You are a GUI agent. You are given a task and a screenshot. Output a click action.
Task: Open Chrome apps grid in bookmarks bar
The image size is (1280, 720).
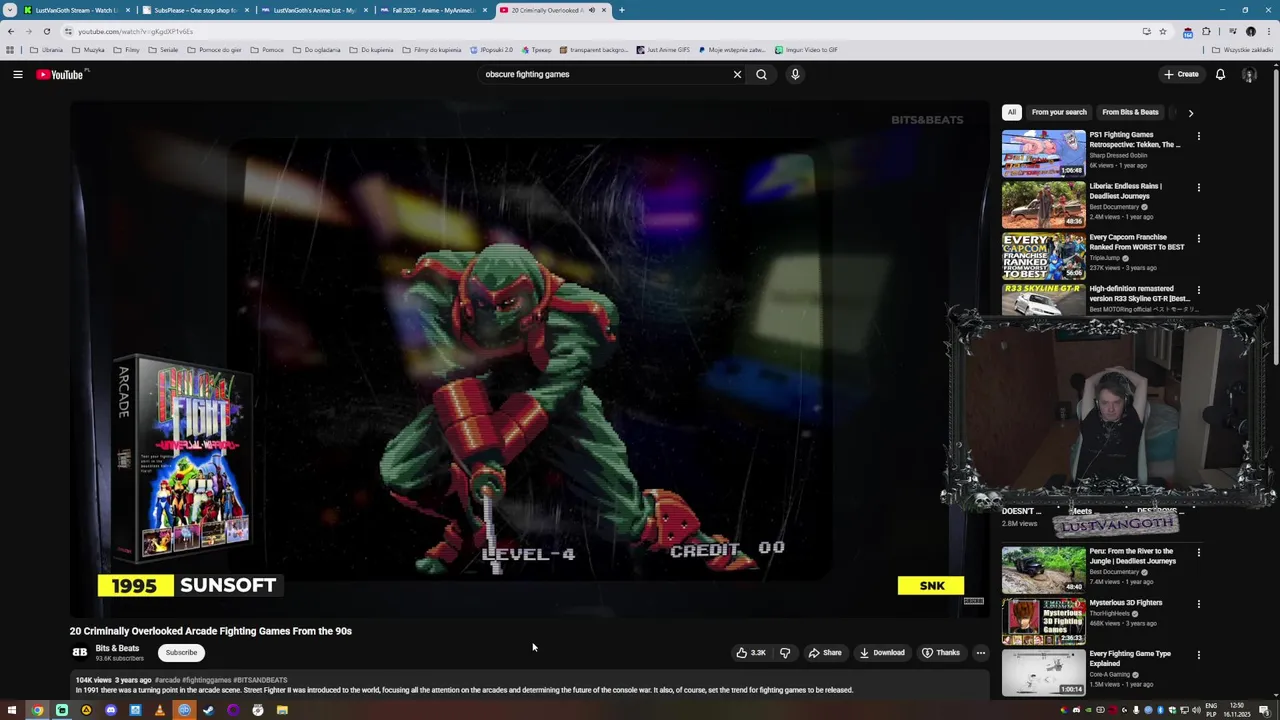[10, 50]
